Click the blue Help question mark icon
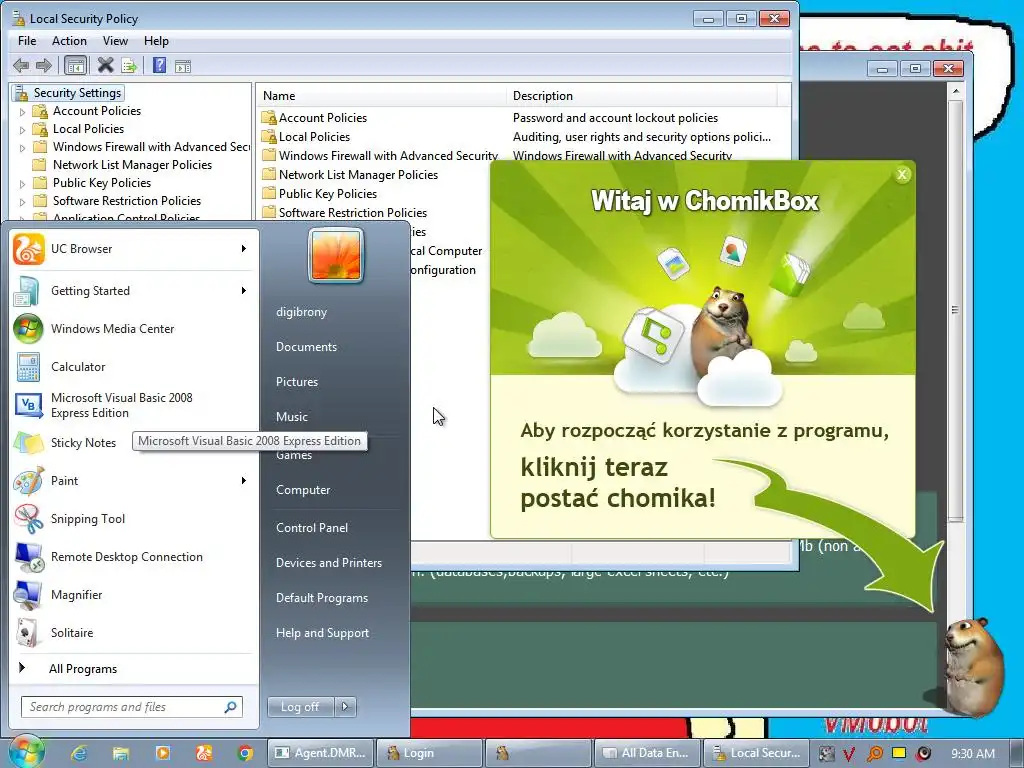 click(x=159, y=65)
